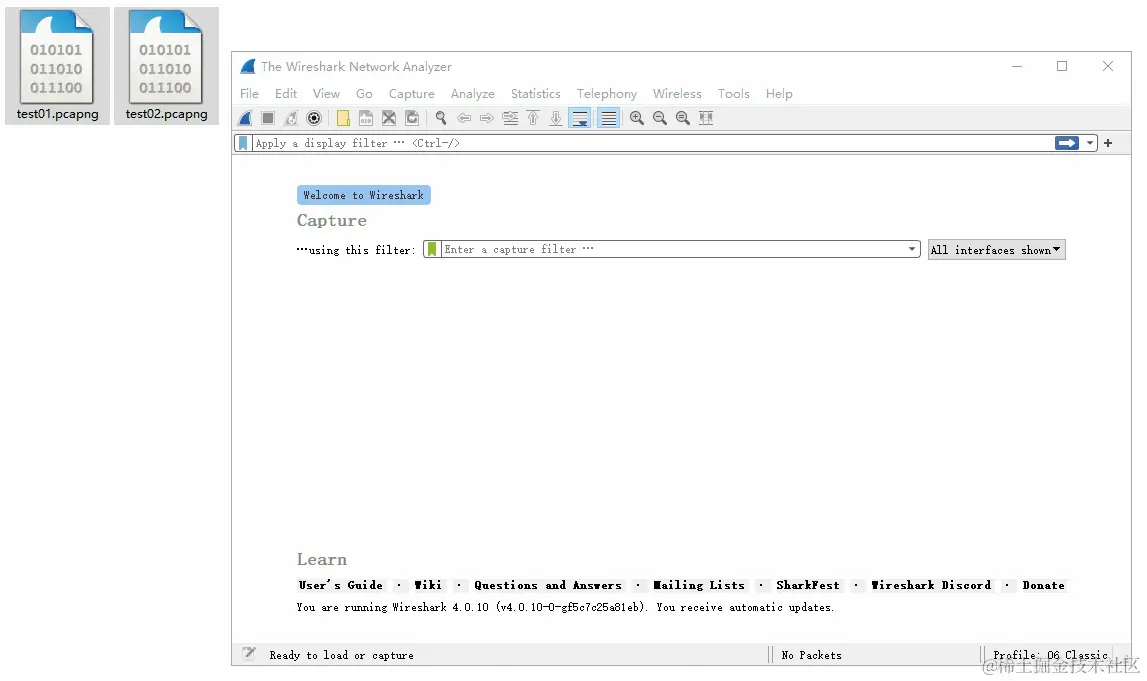Open the Telephony menu
1147x681 pixels.
606,94
